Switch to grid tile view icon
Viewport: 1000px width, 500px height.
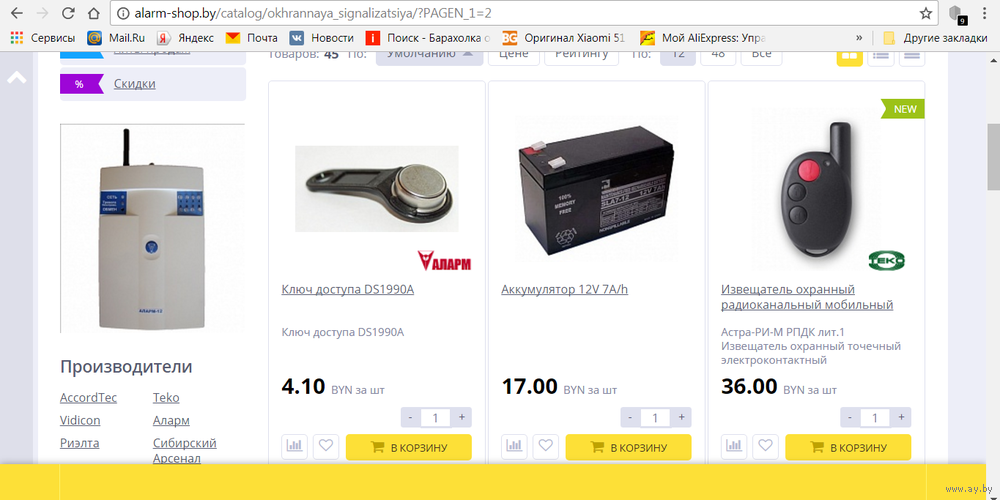coord(849,55)
